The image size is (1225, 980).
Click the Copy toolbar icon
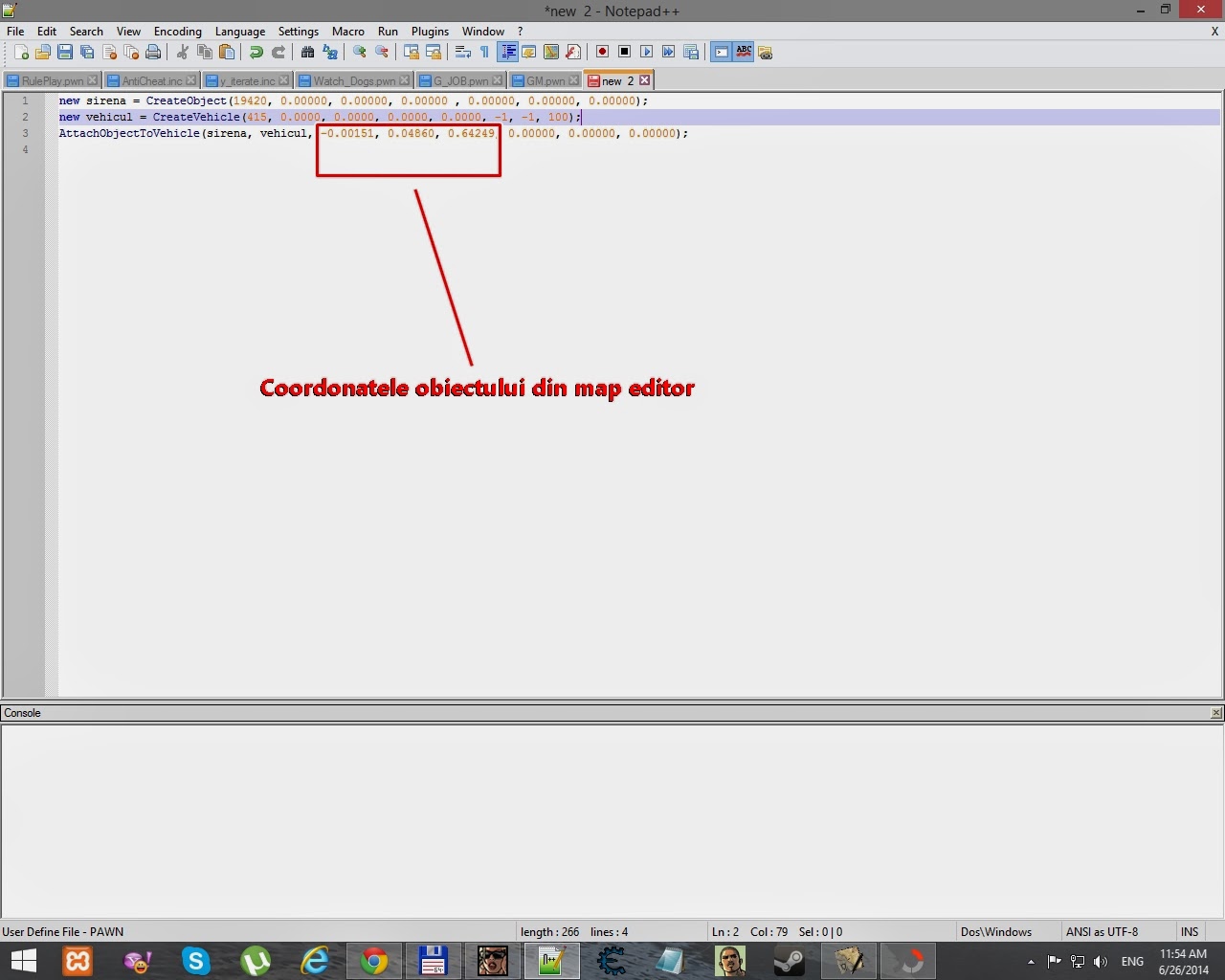tap(205, 52)
